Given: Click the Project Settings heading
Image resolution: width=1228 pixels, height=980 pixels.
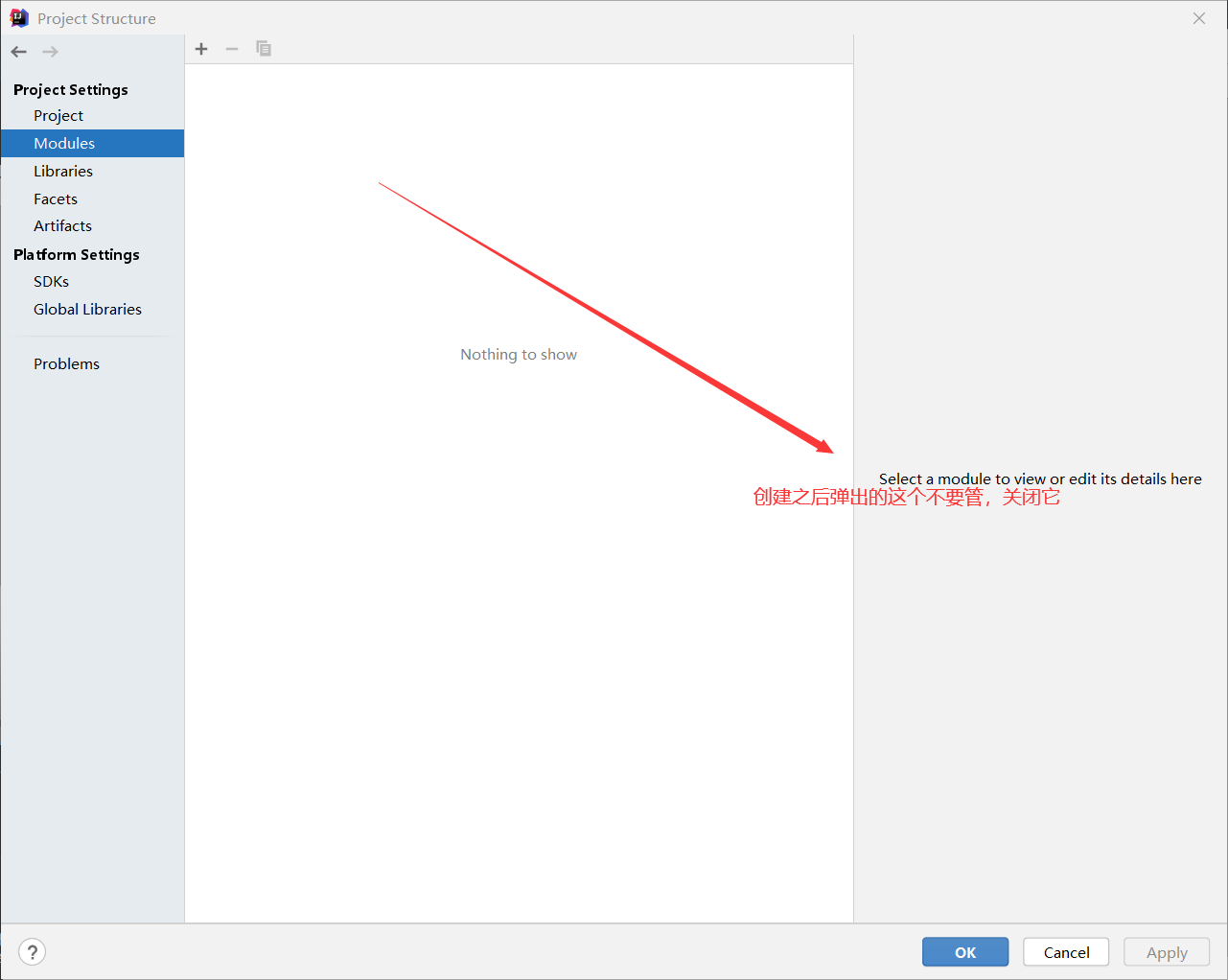Looking at the screenshot, I should point(71,90).
